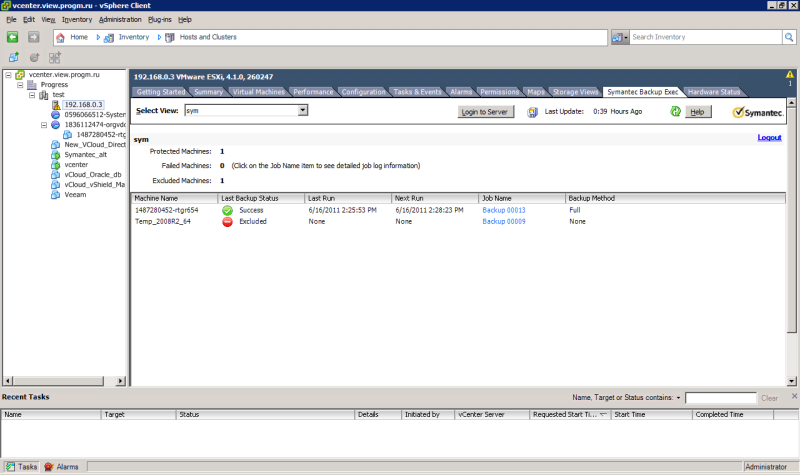Open the Backup 00013 job link

tap(504, 210)
